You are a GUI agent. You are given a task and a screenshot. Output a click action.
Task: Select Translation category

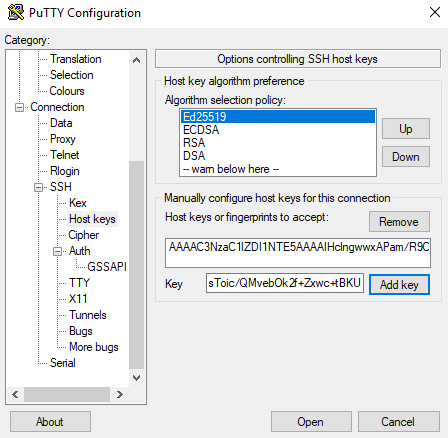click(x=76, y=59)
